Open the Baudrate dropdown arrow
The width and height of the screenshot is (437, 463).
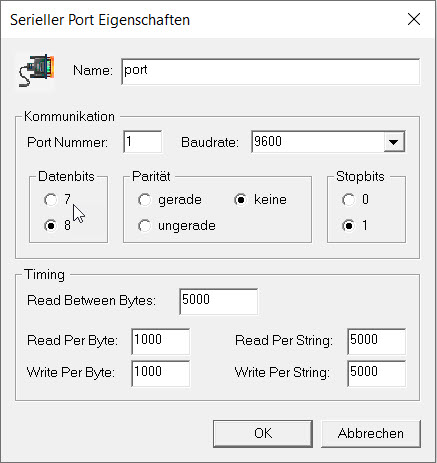point(394,142)
